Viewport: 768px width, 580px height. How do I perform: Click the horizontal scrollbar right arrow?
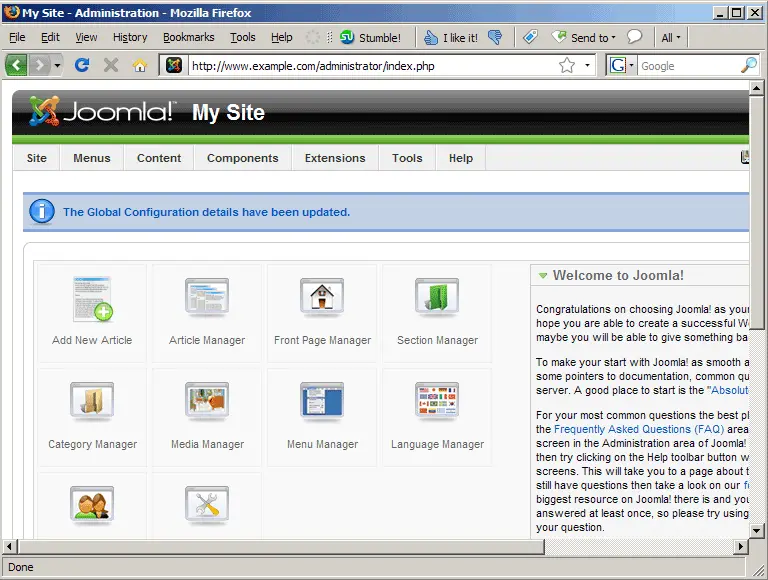pos(741,546)
